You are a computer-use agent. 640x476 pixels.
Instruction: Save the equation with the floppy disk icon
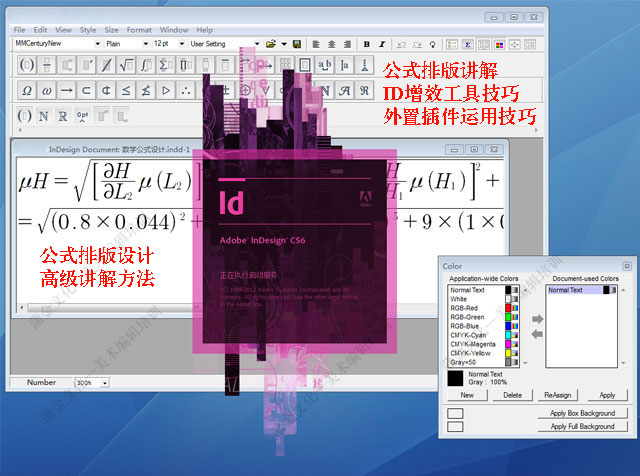[297, 44]
